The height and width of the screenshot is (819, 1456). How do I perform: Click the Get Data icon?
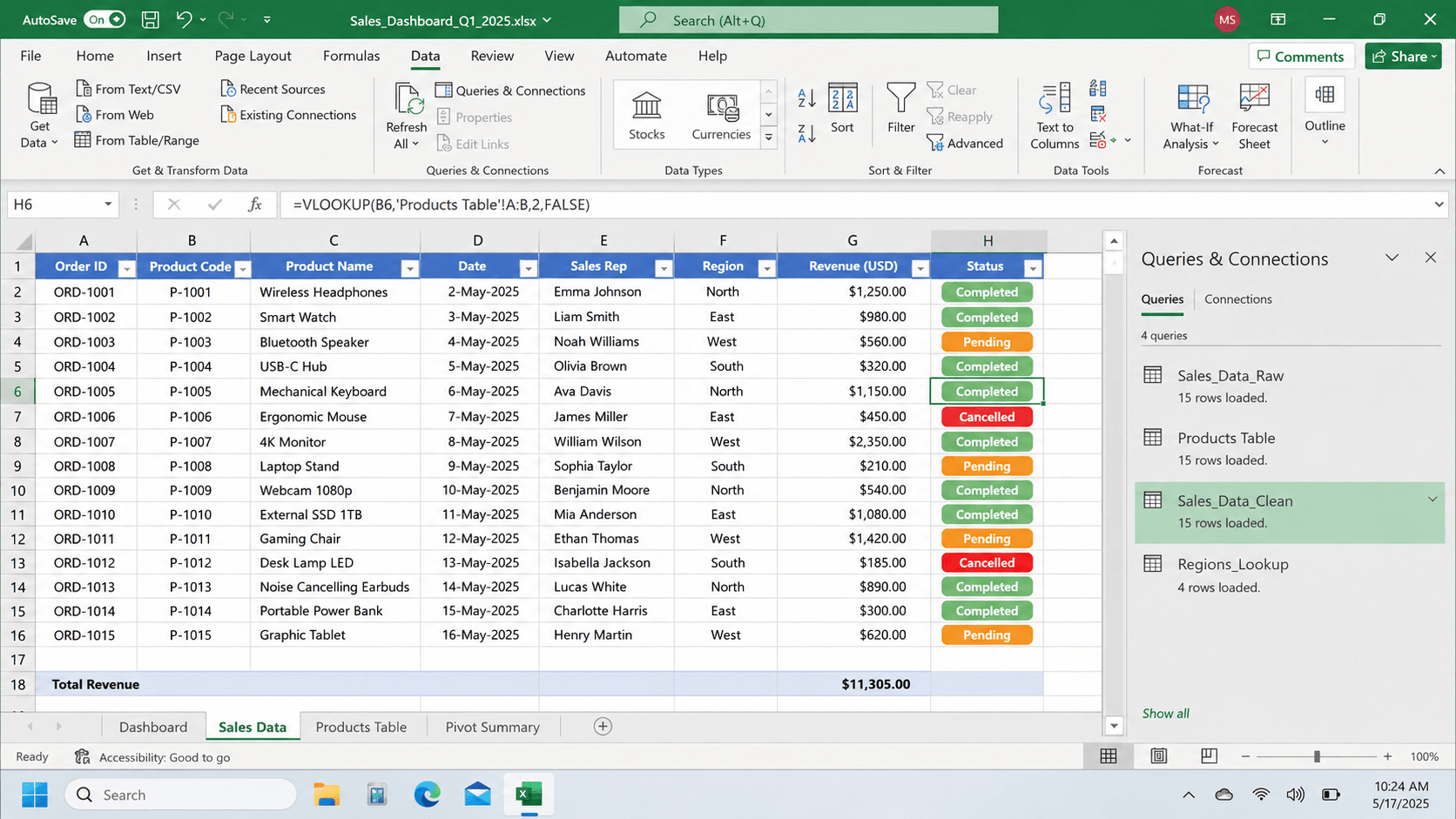(x=41, y=100)
